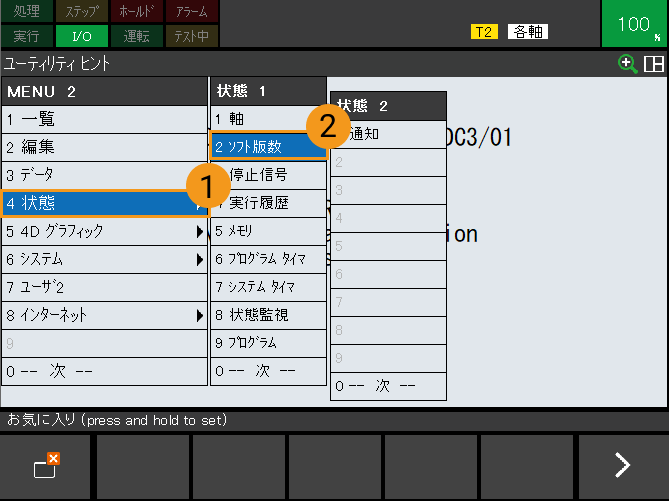Click the 100% speed override indicator
Viewport: 670px width, 502px height.
tap(635, 24)
